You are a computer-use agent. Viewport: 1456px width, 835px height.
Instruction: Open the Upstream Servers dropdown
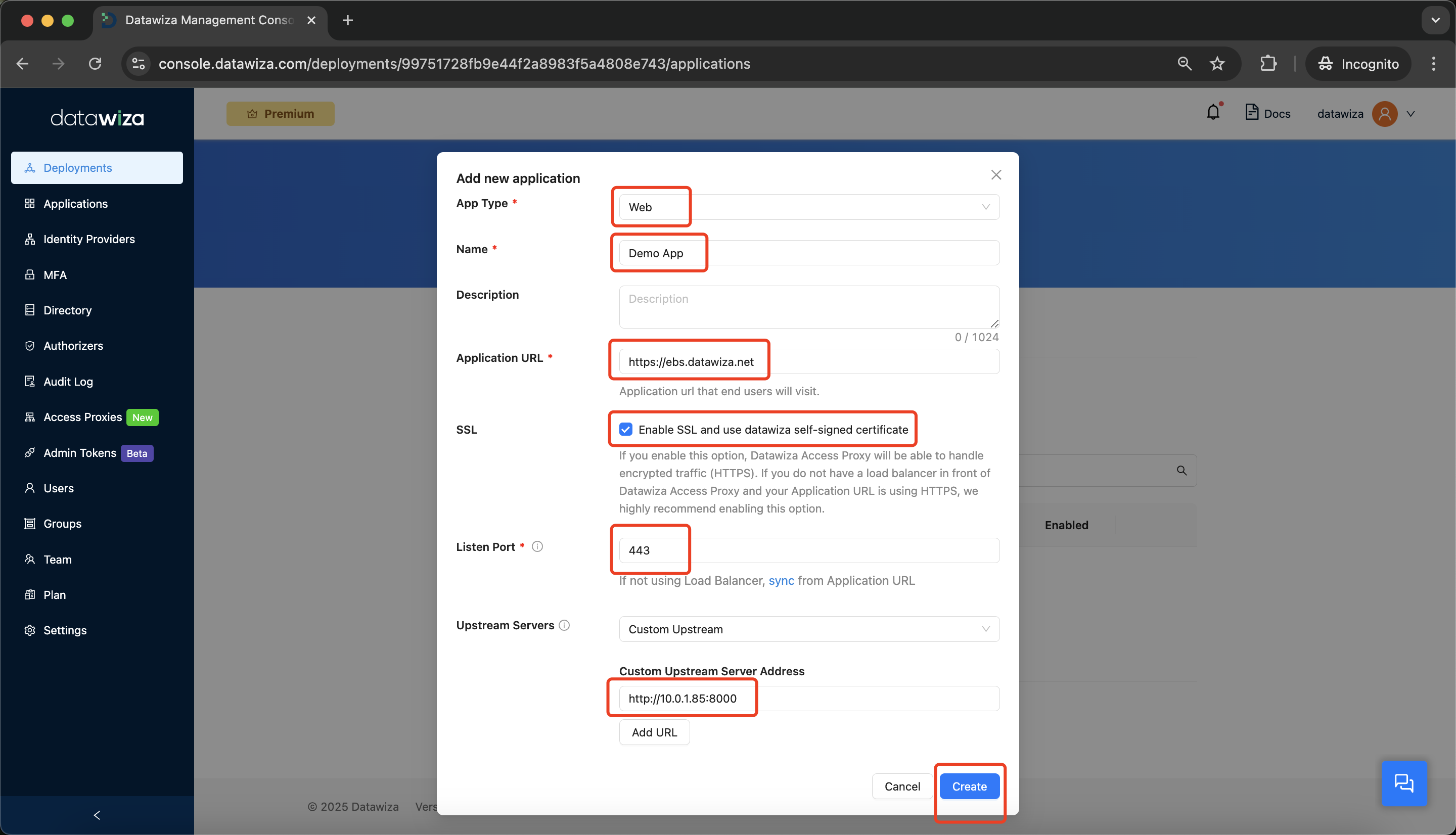click(x=809, y=629)
